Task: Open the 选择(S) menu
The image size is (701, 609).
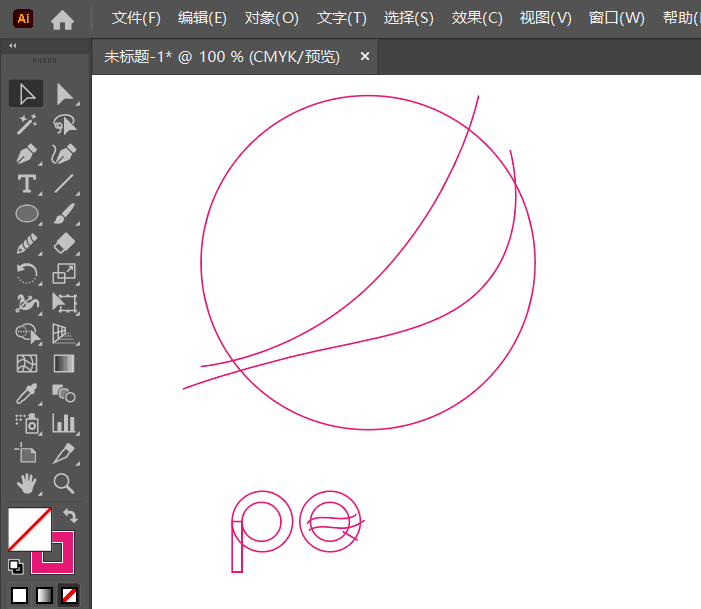Action: 409,18
